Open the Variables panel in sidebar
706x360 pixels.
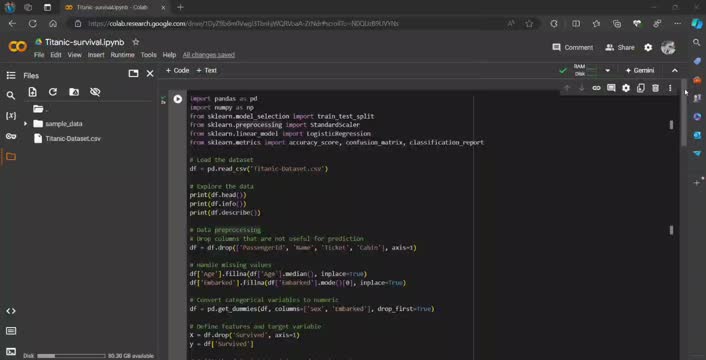click(x=11, y=116)
